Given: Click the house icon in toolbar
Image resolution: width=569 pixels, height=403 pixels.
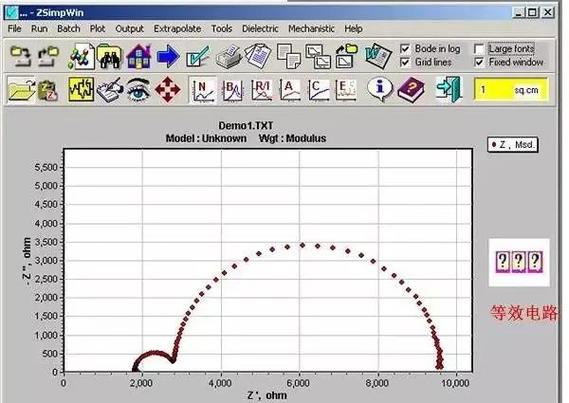Looking at the screenshot, I should pos(139,57).
